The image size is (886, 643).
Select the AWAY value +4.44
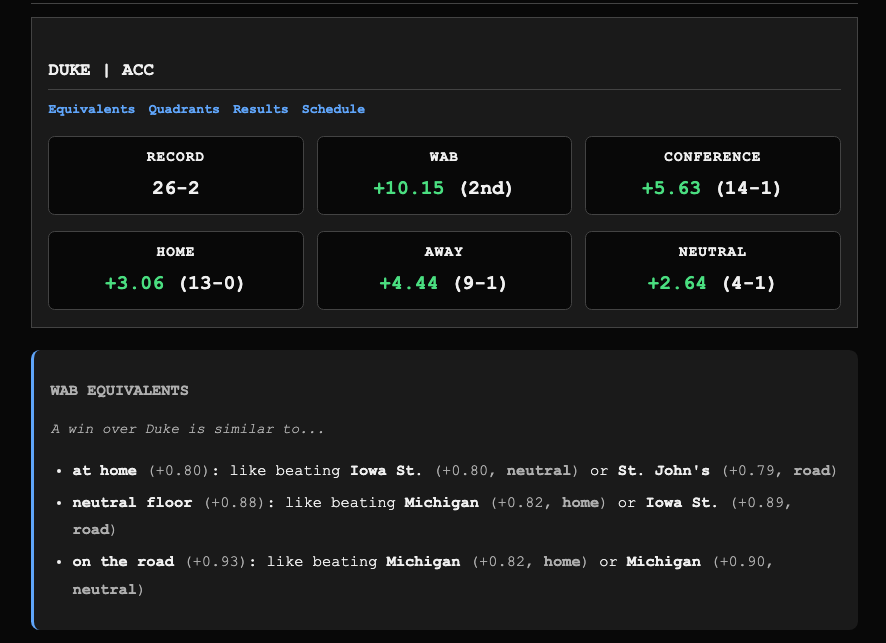point(409,283)
